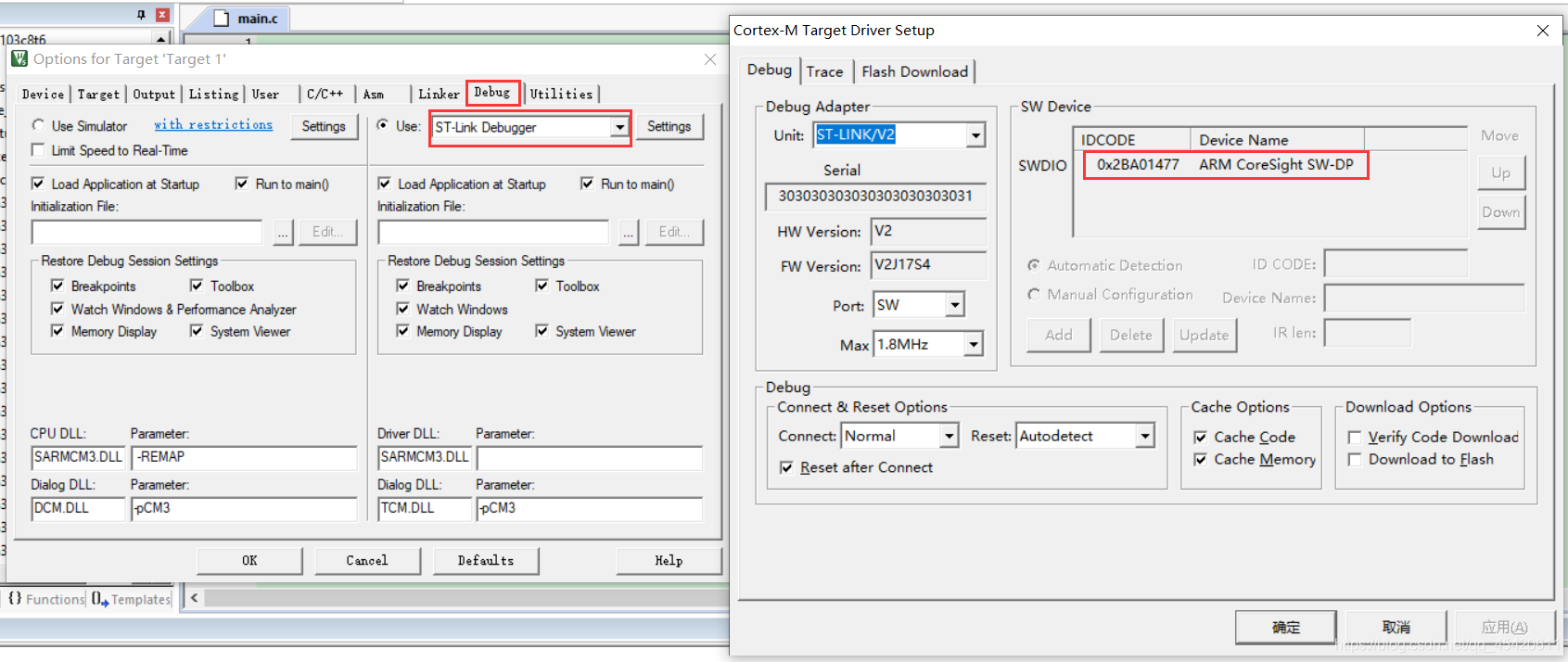Uncheck Cache Code option
This screenshot has height=662, width=1568.
point(1200,437)
